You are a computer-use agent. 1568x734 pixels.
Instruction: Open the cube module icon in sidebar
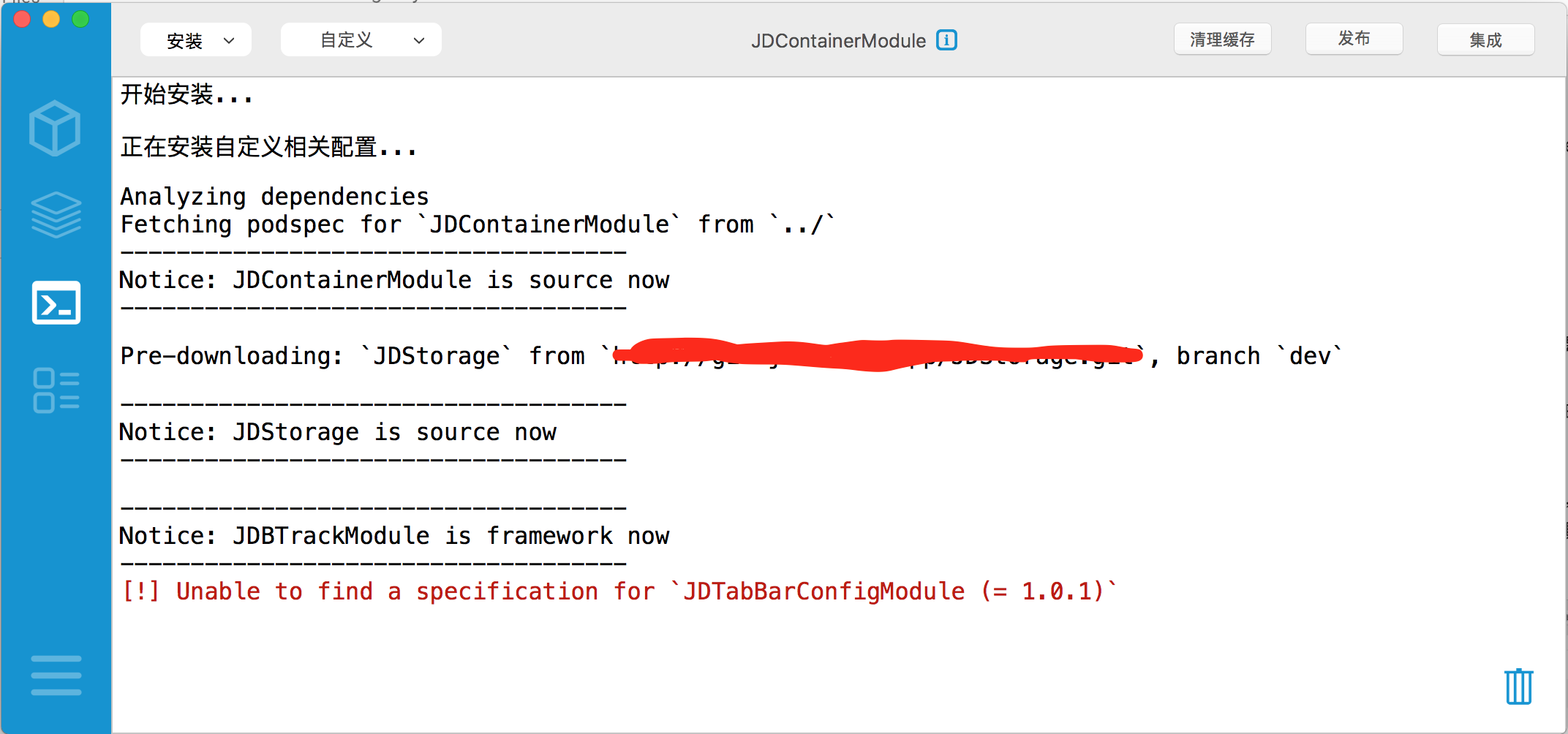55,129
